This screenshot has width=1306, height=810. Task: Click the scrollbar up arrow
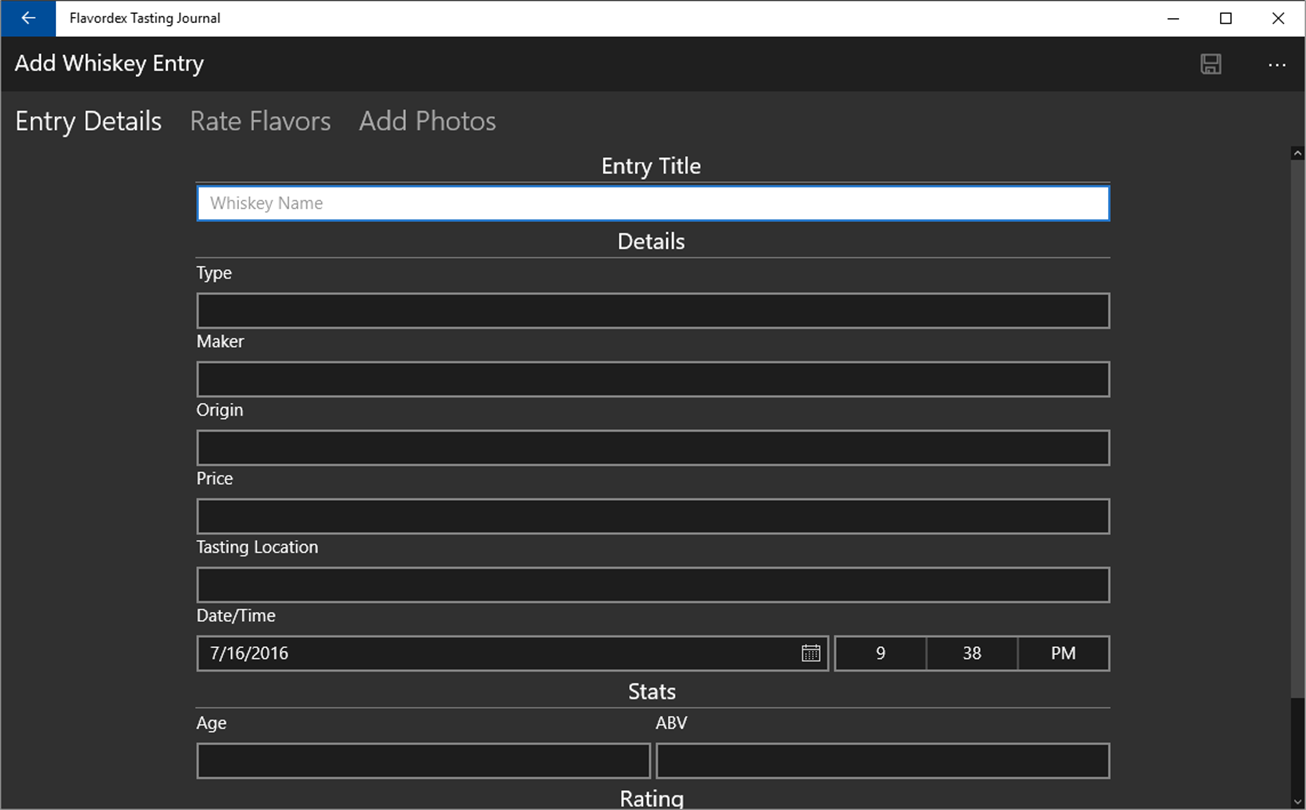point(1298,153)
